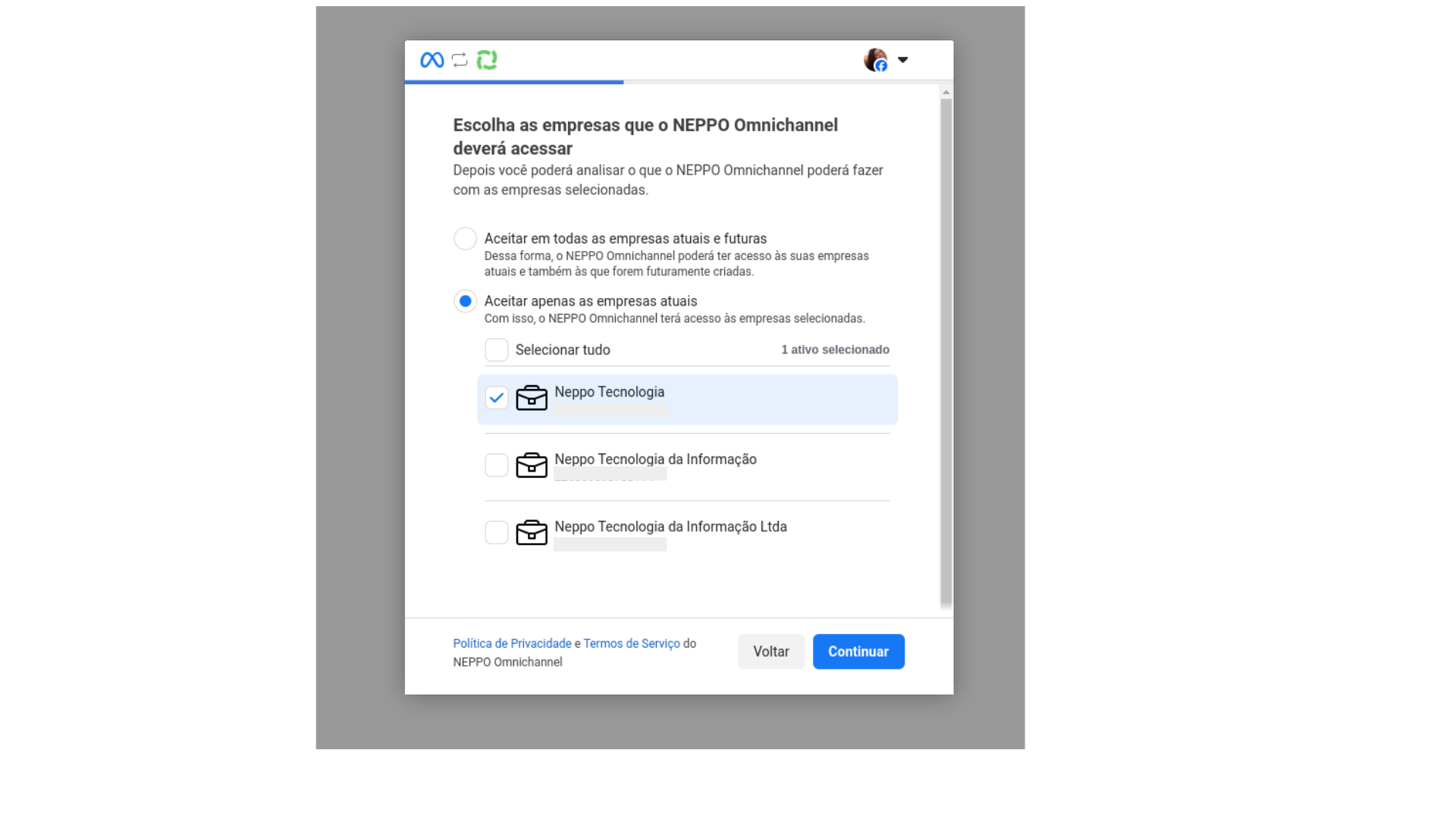Click the 'Neppo Tecnologia' company name
Viewport: 1456px width, 819px height.
[x=609, y=392]
